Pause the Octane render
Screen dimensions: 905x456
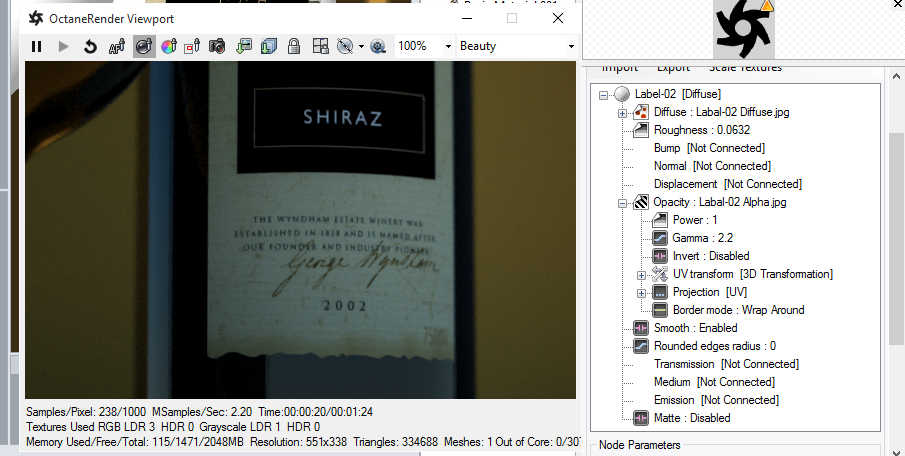pyautogui.click(x=36, y=46)
